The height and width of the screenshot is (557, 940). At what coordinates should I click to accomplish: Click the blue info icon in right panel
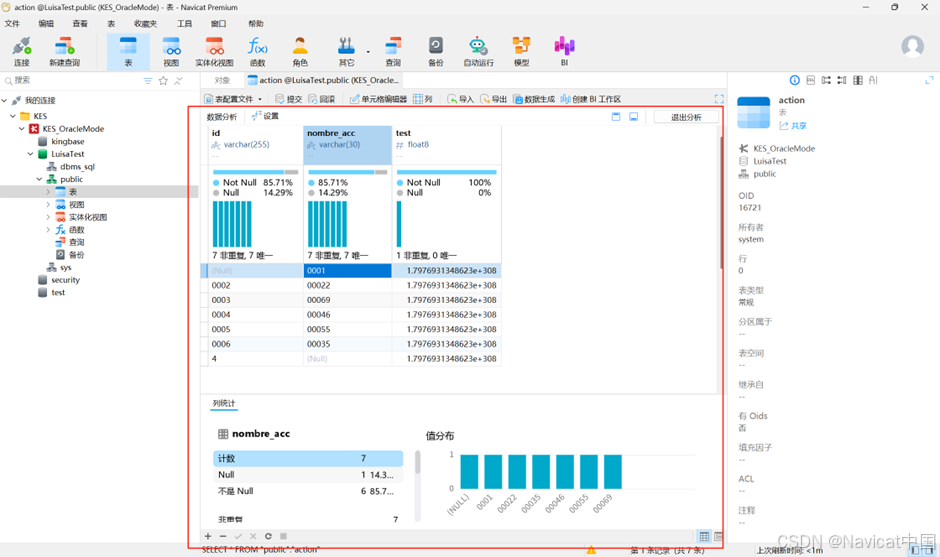click(x=794, y=80)
